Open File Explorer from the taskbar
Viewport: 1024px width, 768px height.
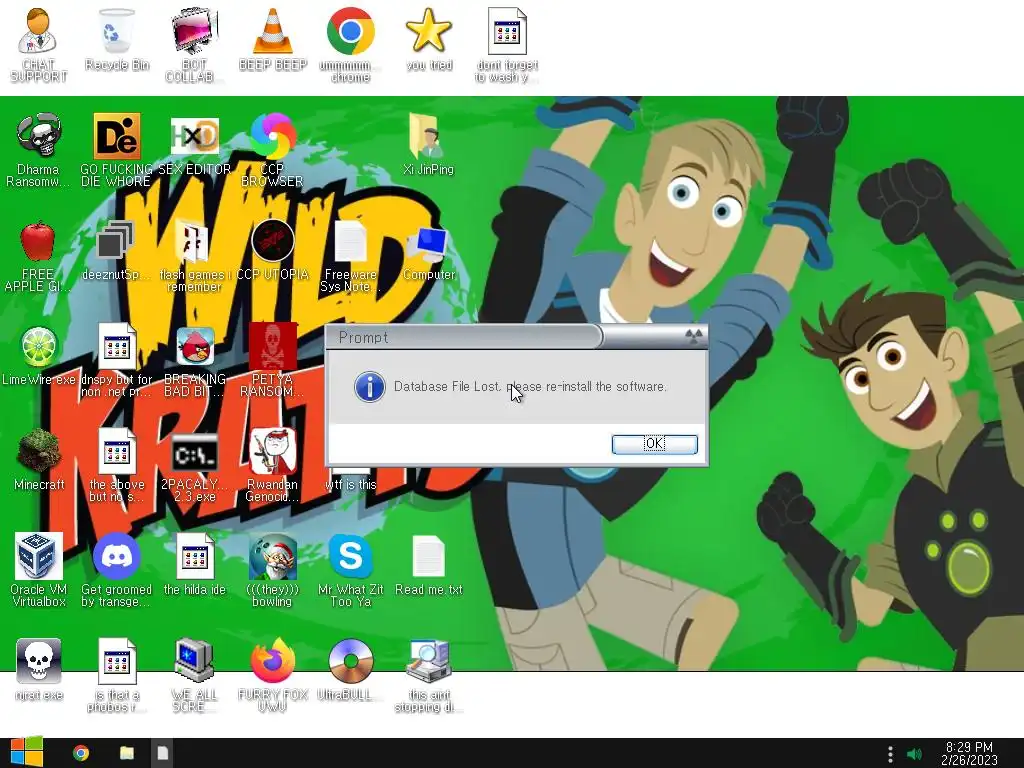pyautogui.click(x=127, y=753)
